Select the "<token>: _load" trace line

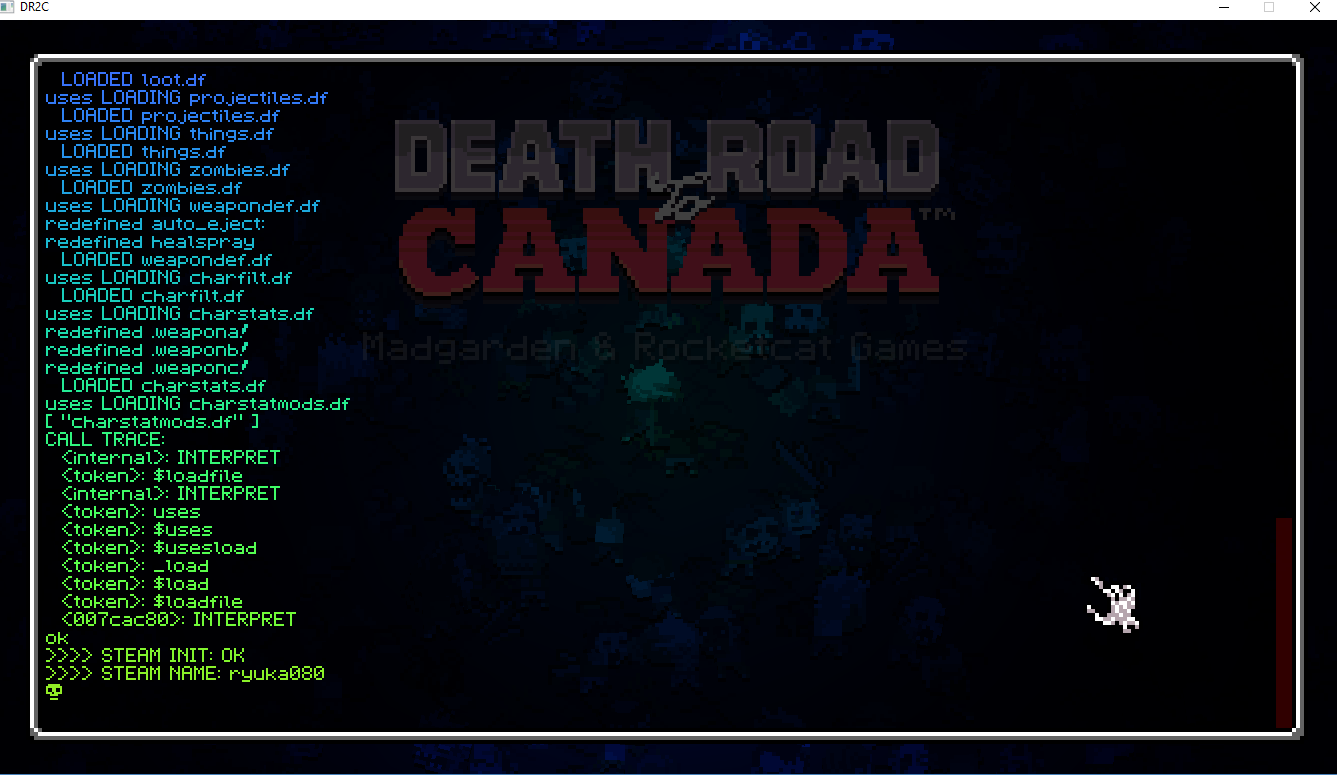tap(135, 566)
